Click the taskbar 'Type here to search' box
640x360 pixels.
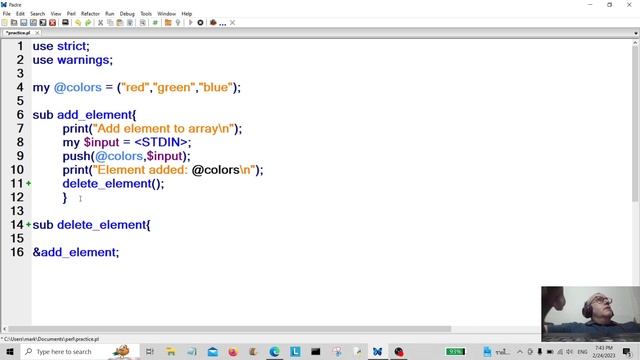(80, 351)
